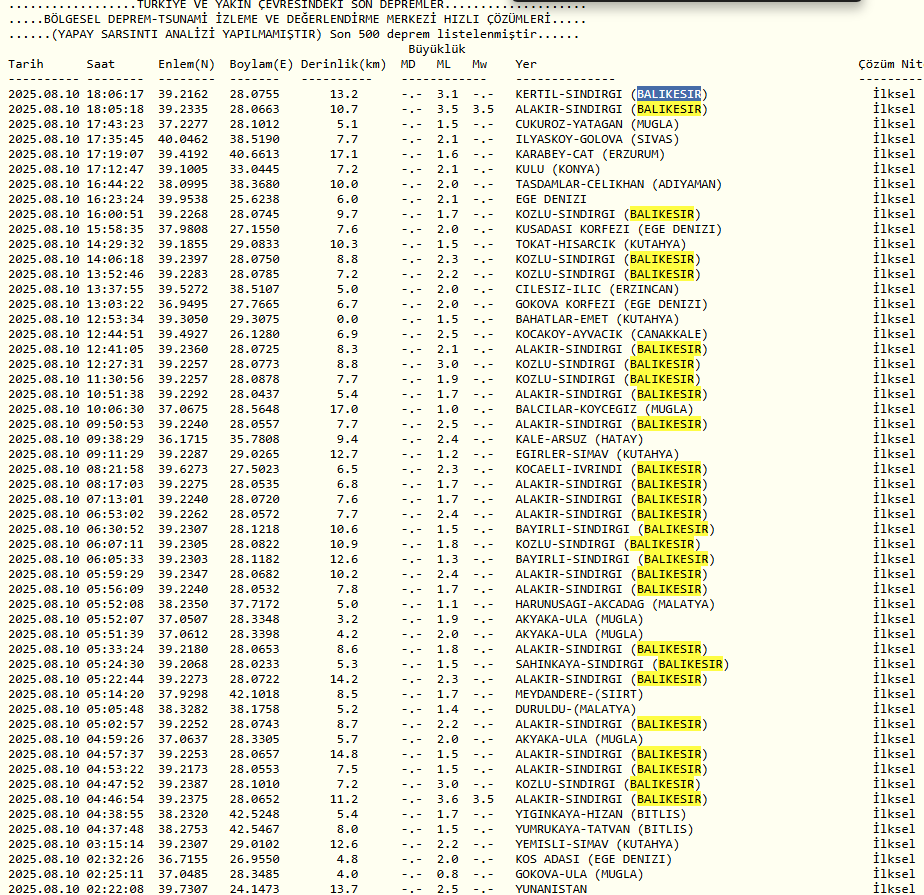The width and height of the screenshot is (924, 895).
Task: Click the location TASDAMLAR-CELIKHAN (ADIYAMAN)
Action: 618,184
